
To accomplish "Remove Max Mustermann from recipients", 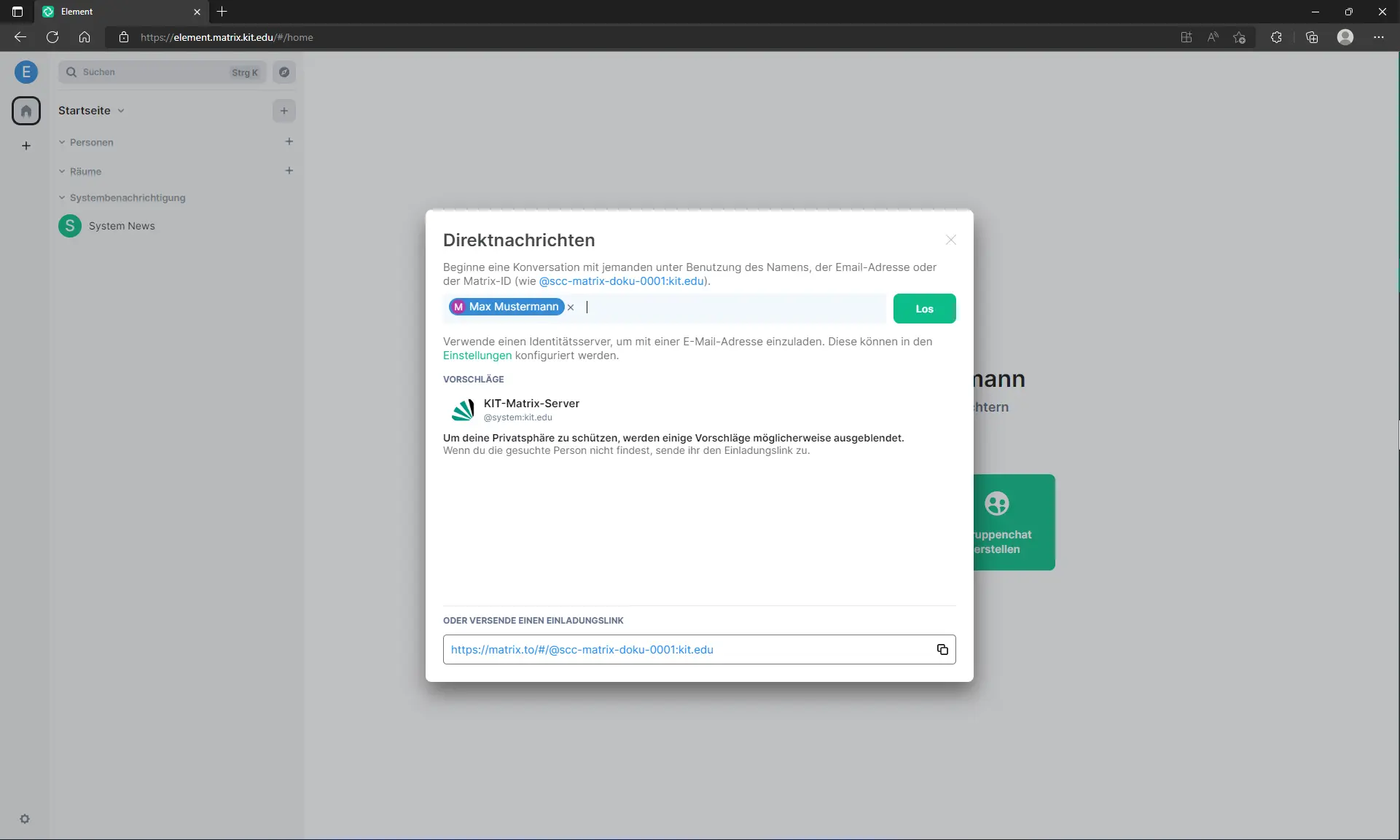I will tap(571, 307).
